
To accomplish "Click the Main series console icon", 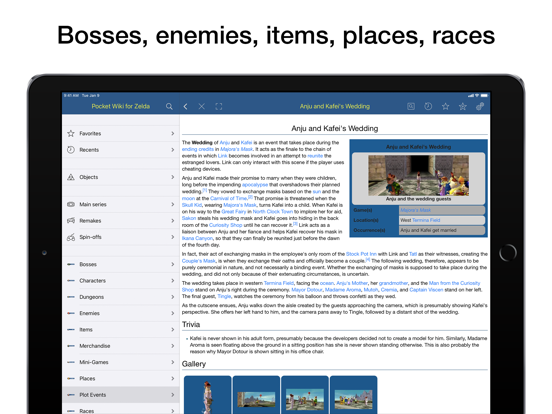I will (x=71, y=204).
